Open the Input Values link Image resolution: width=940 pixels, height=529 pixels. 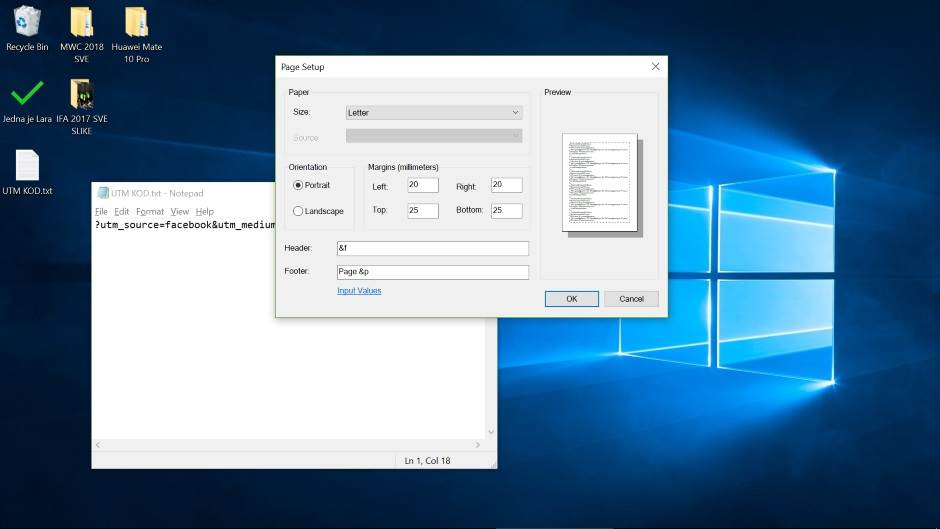[359, 291]
